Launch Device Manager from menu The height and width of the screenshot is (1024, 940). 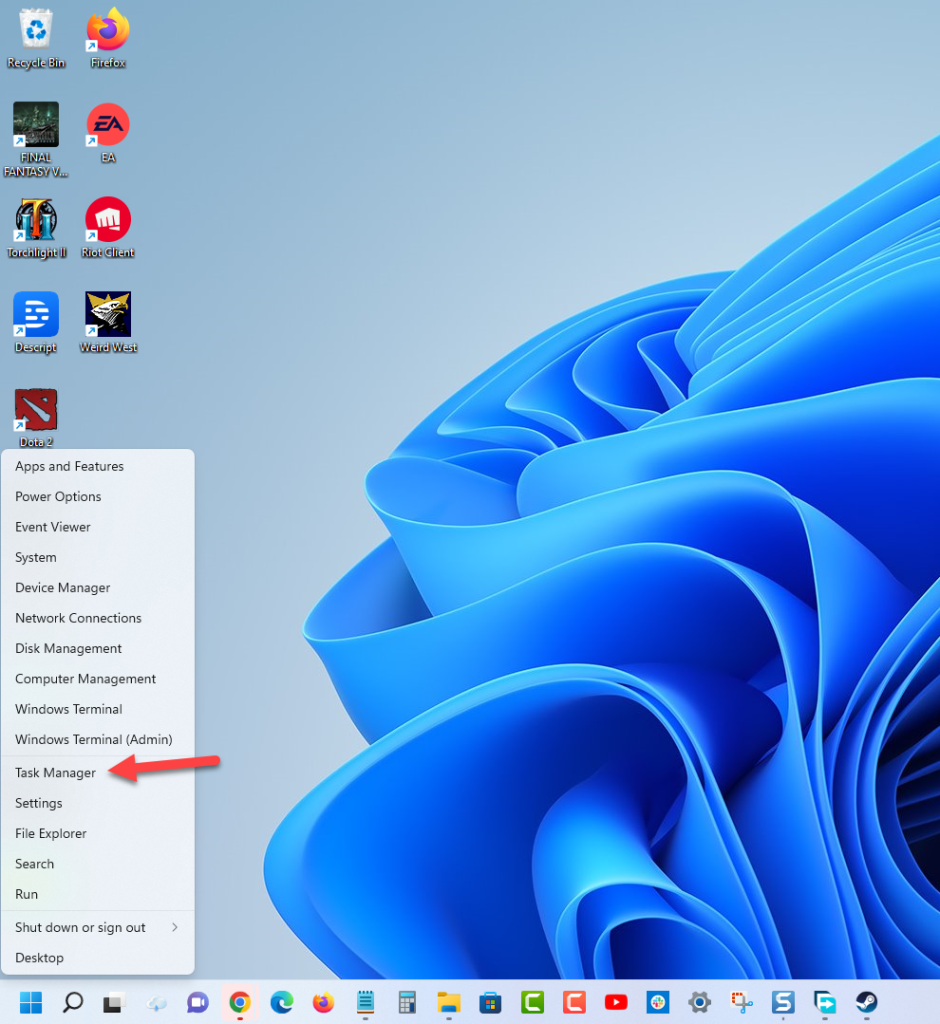(x=98, y=588)
